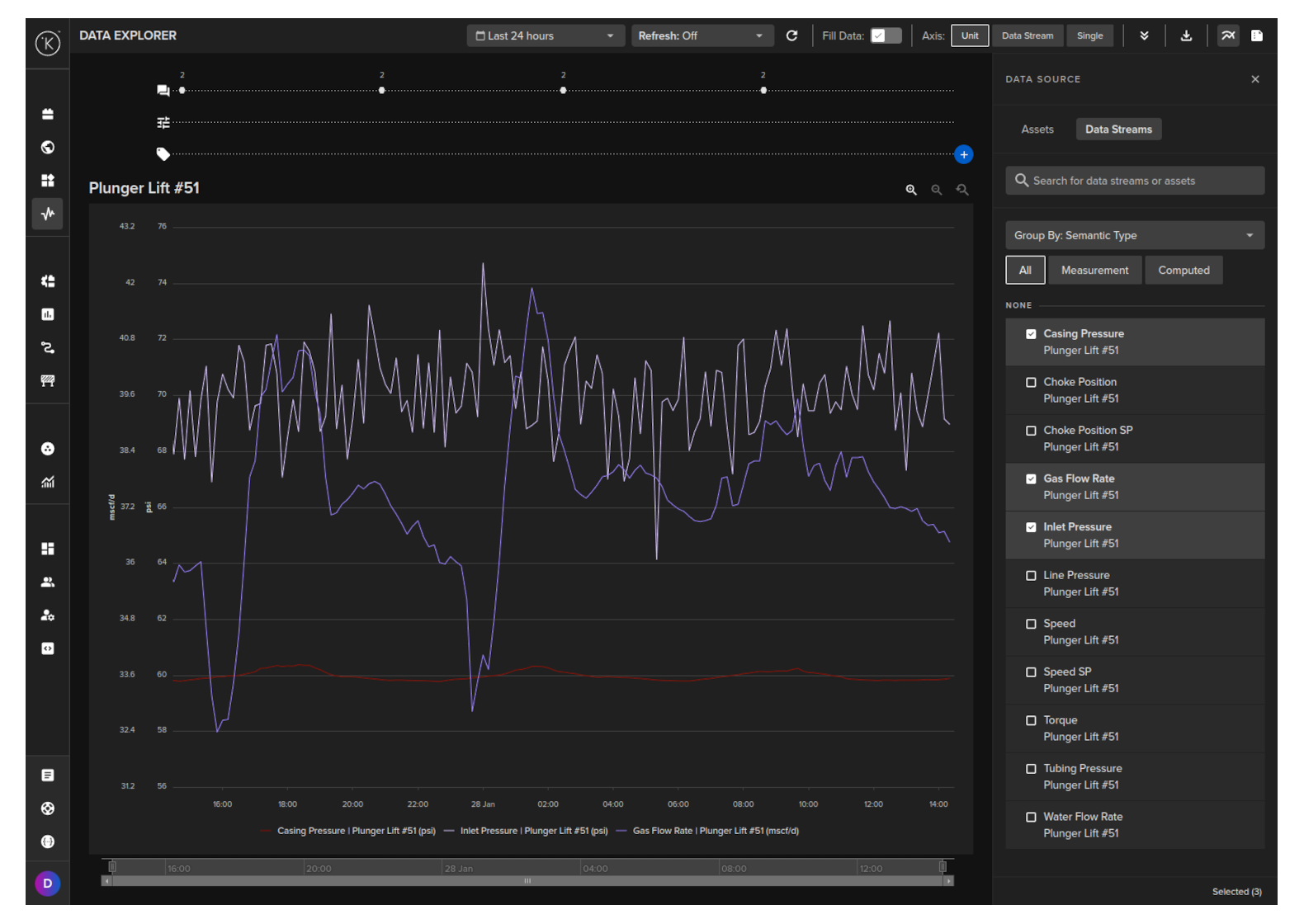Click the double chevron collapse icon

(1144, 35)
